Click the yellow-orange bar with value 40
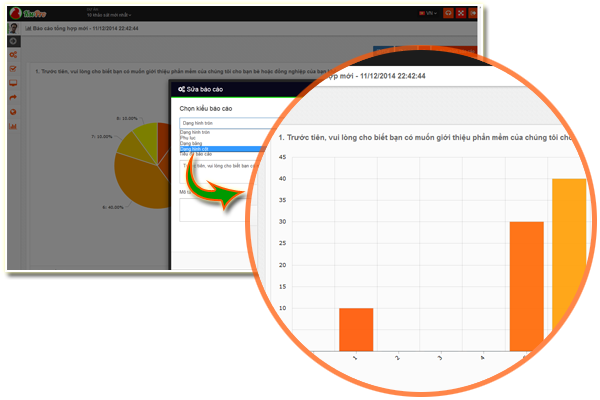Image resolution: width=600 pixels, height=400 pixels. [569, 256]
